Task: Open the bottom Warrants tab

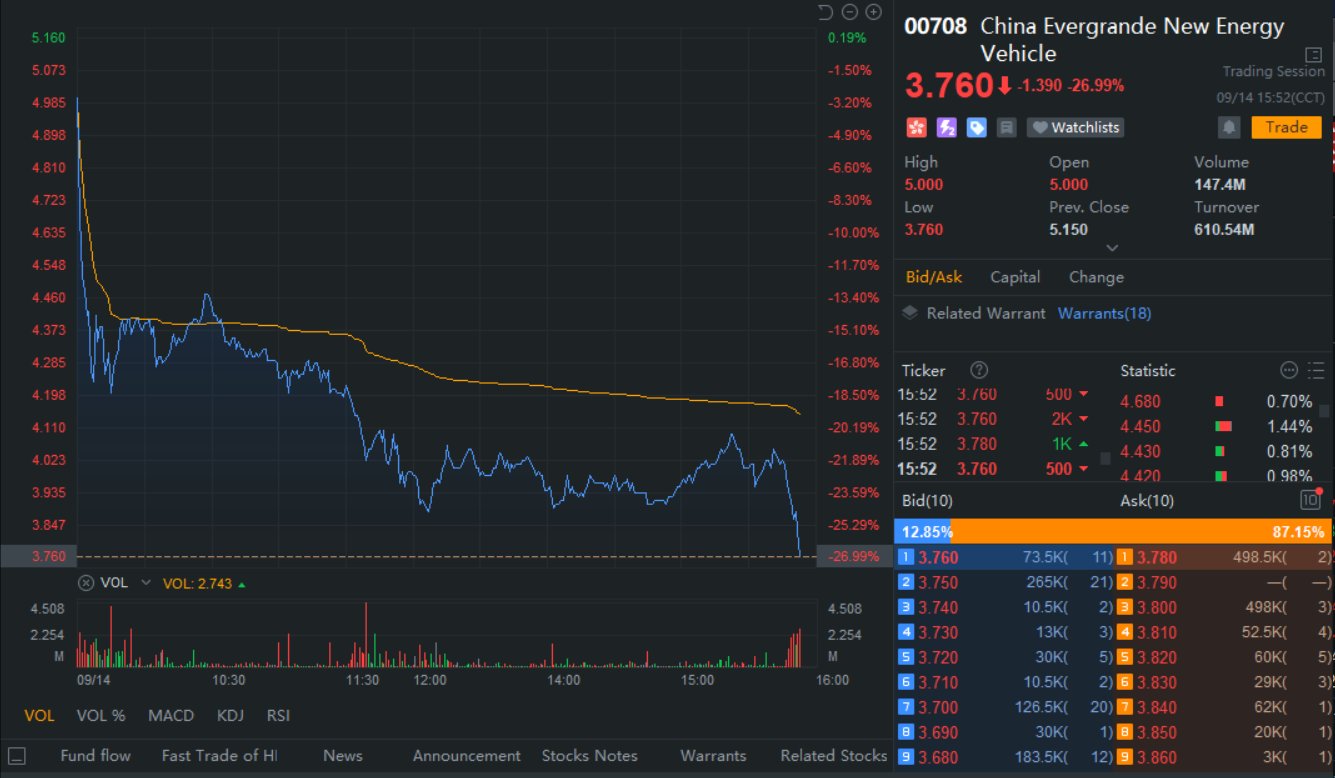Action: click(713, 756)
